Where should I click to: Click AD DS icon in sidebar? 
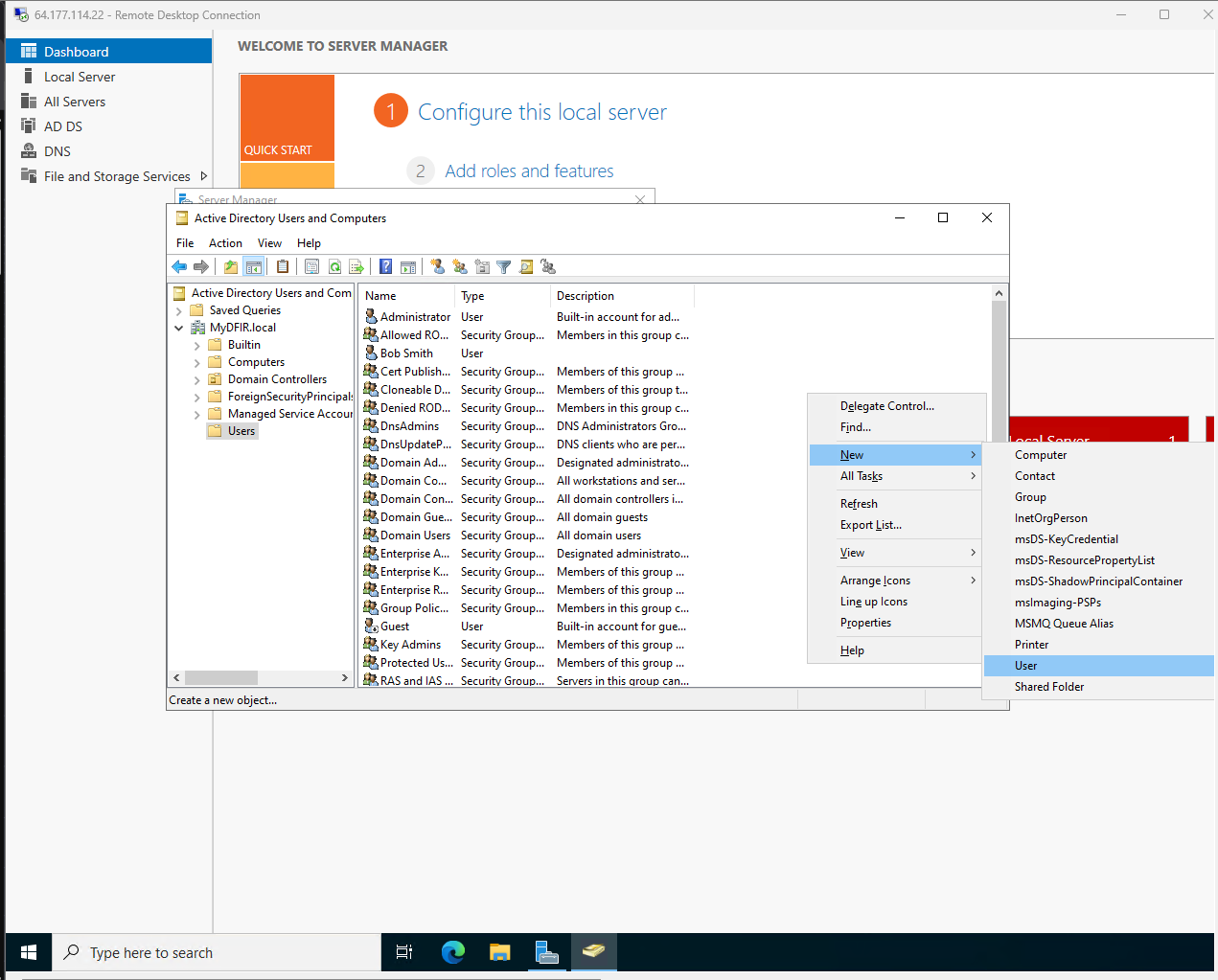(x=29, y=125)
